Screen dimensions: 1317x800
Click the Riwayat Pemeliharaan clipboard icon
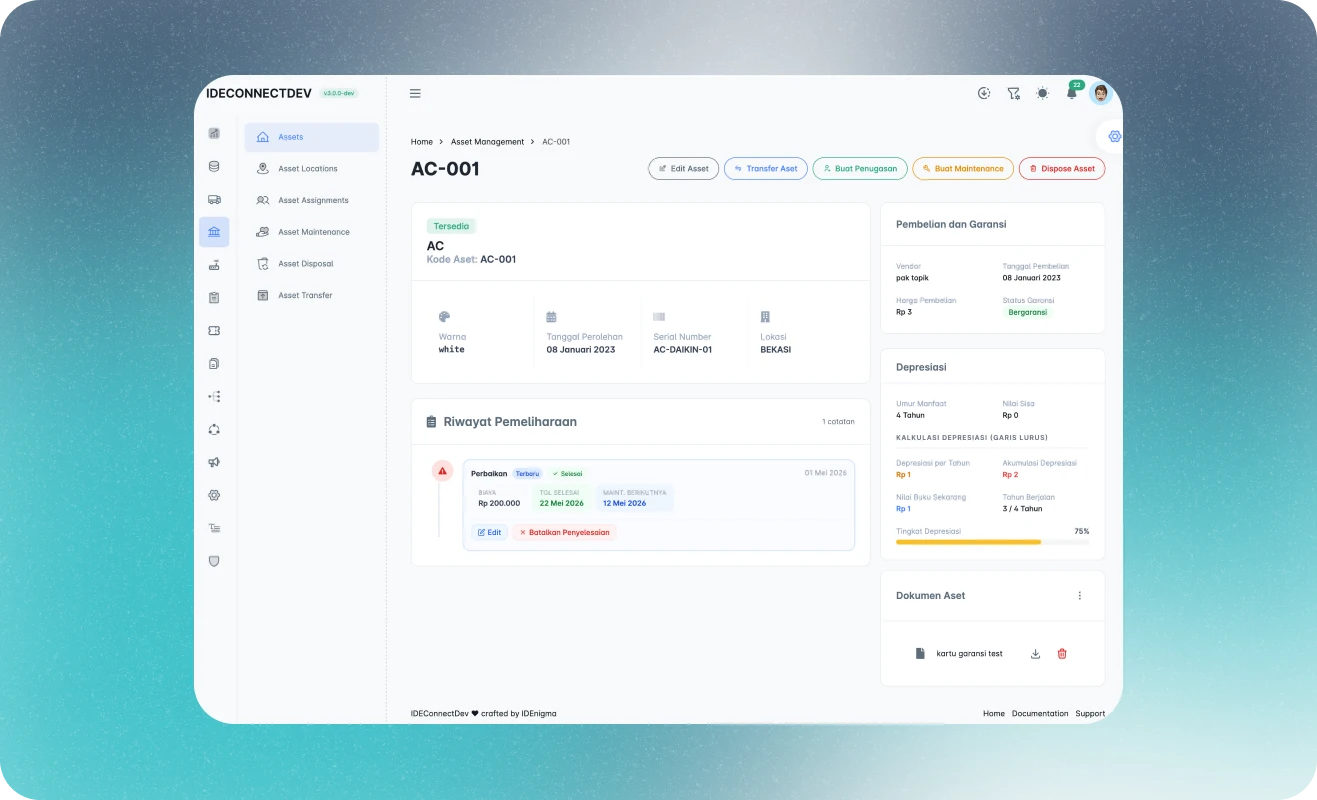[x=431, y=422]
